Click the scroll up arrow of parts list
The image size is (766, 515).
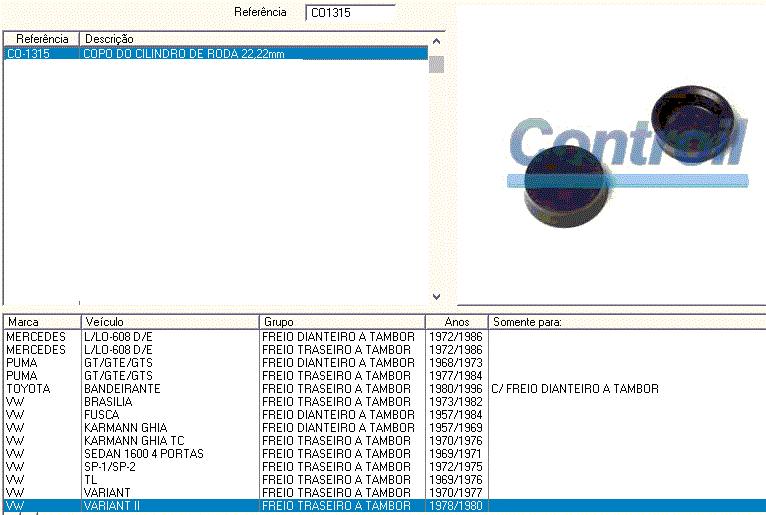[436, 38]
